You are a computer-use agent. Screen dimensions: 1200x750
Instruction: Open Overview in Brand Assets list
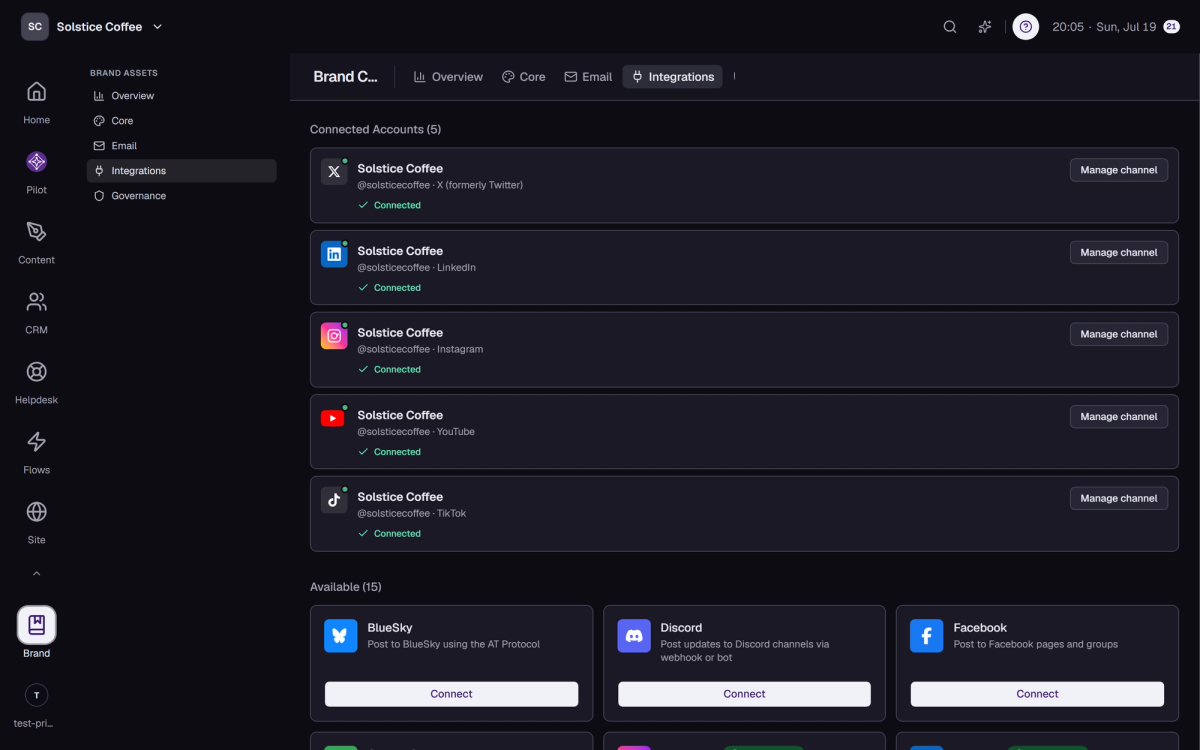181,96
